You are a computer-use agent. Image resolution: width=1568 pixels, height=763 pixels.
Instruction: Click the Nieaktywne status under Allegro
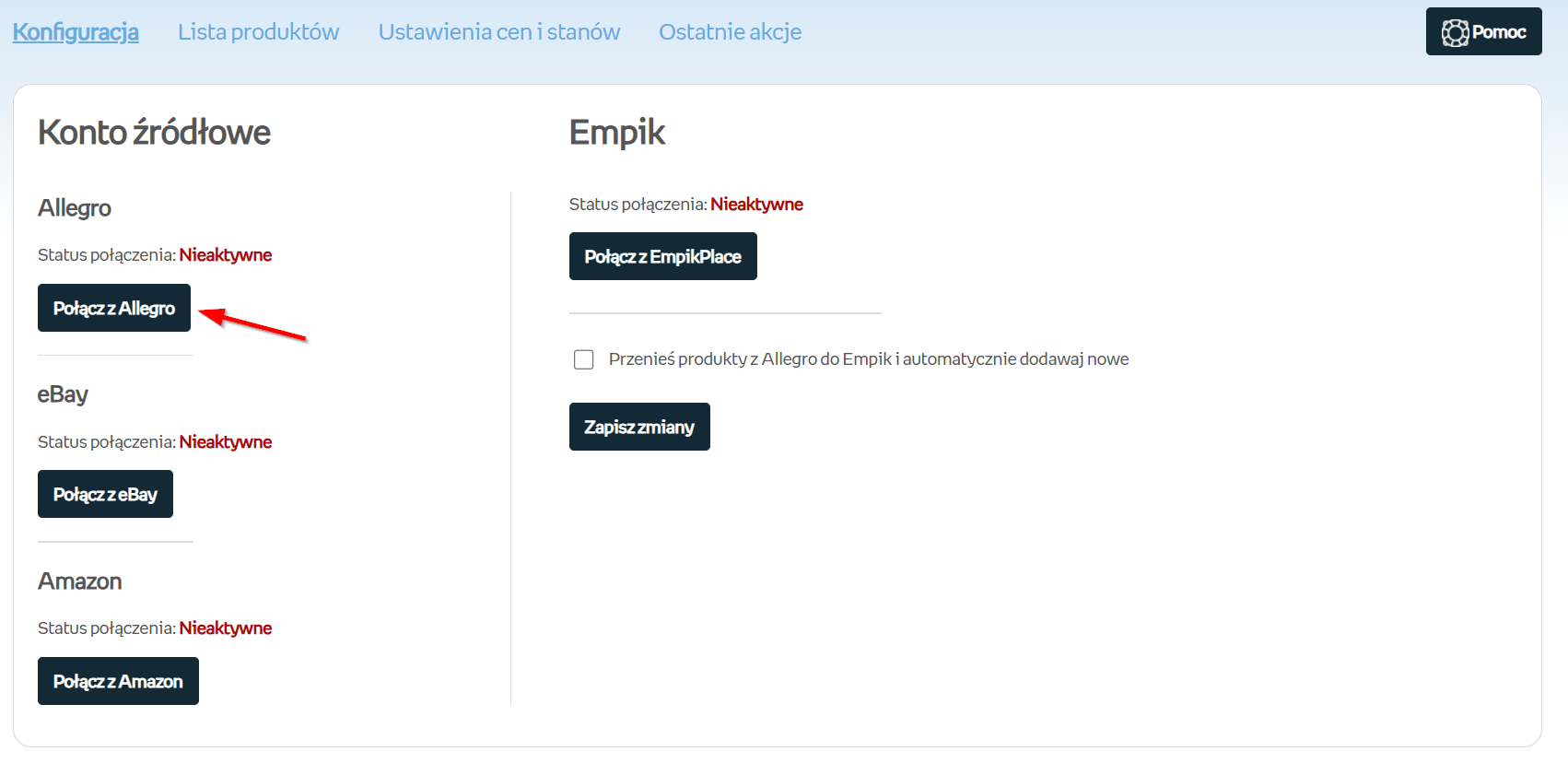click(226, 255)
